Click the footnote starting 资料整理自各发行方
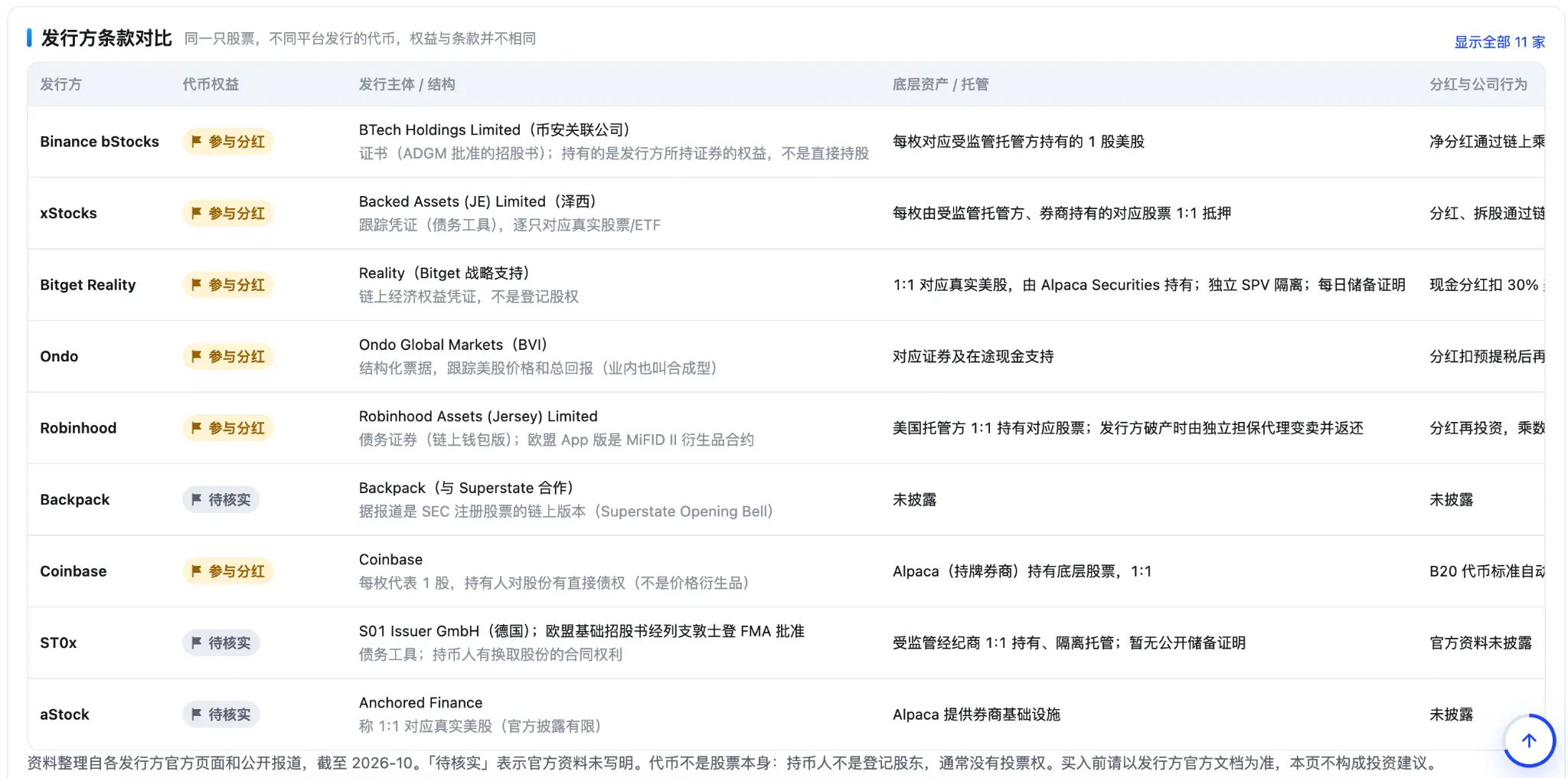The width and height of the screenshot is (1568, 778). 734,763
